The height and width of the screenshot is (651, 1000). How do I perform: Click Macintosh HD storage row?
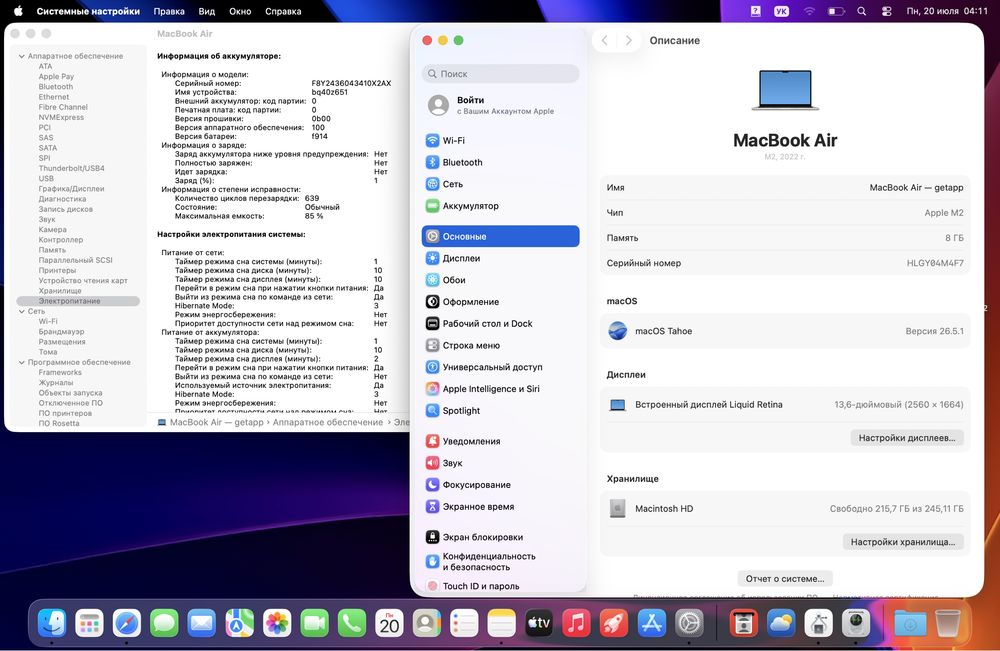point(784,508)
